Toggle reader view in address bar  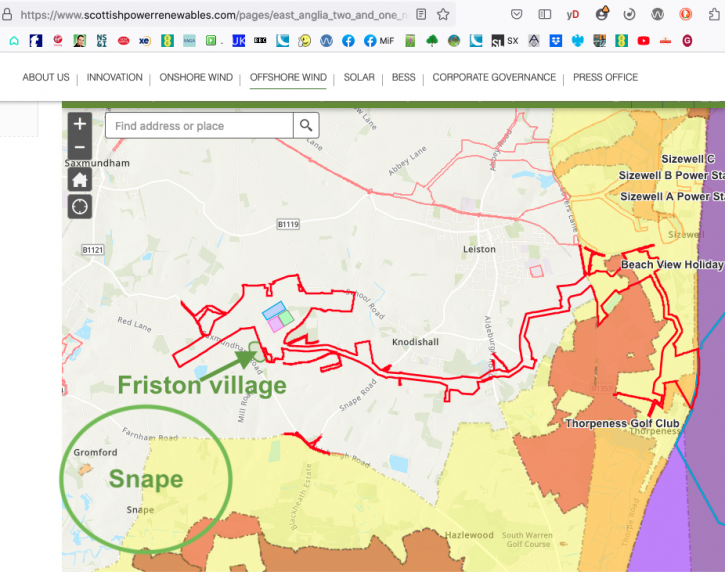point(421,15)
